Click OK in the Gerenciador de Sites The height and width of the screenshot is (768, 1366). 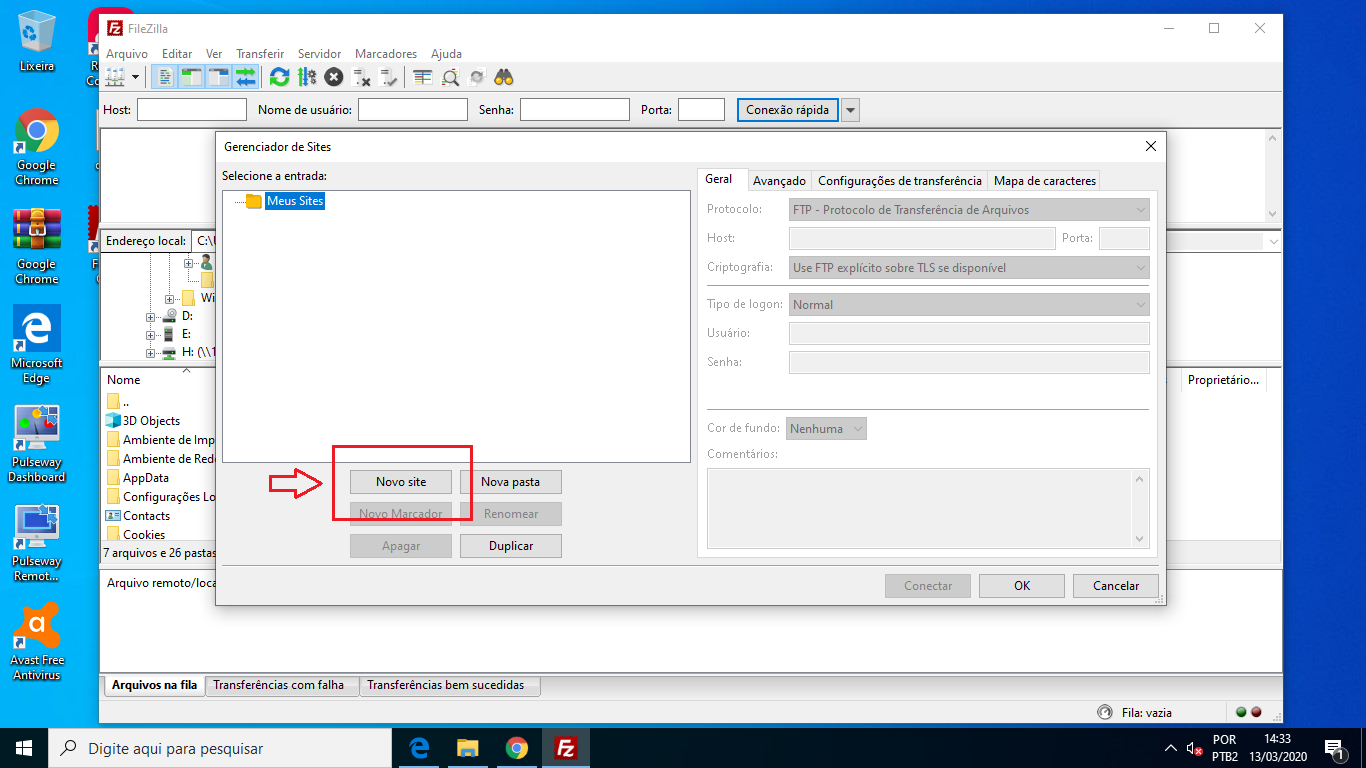pyautogui.click(x=1022, y=586)
